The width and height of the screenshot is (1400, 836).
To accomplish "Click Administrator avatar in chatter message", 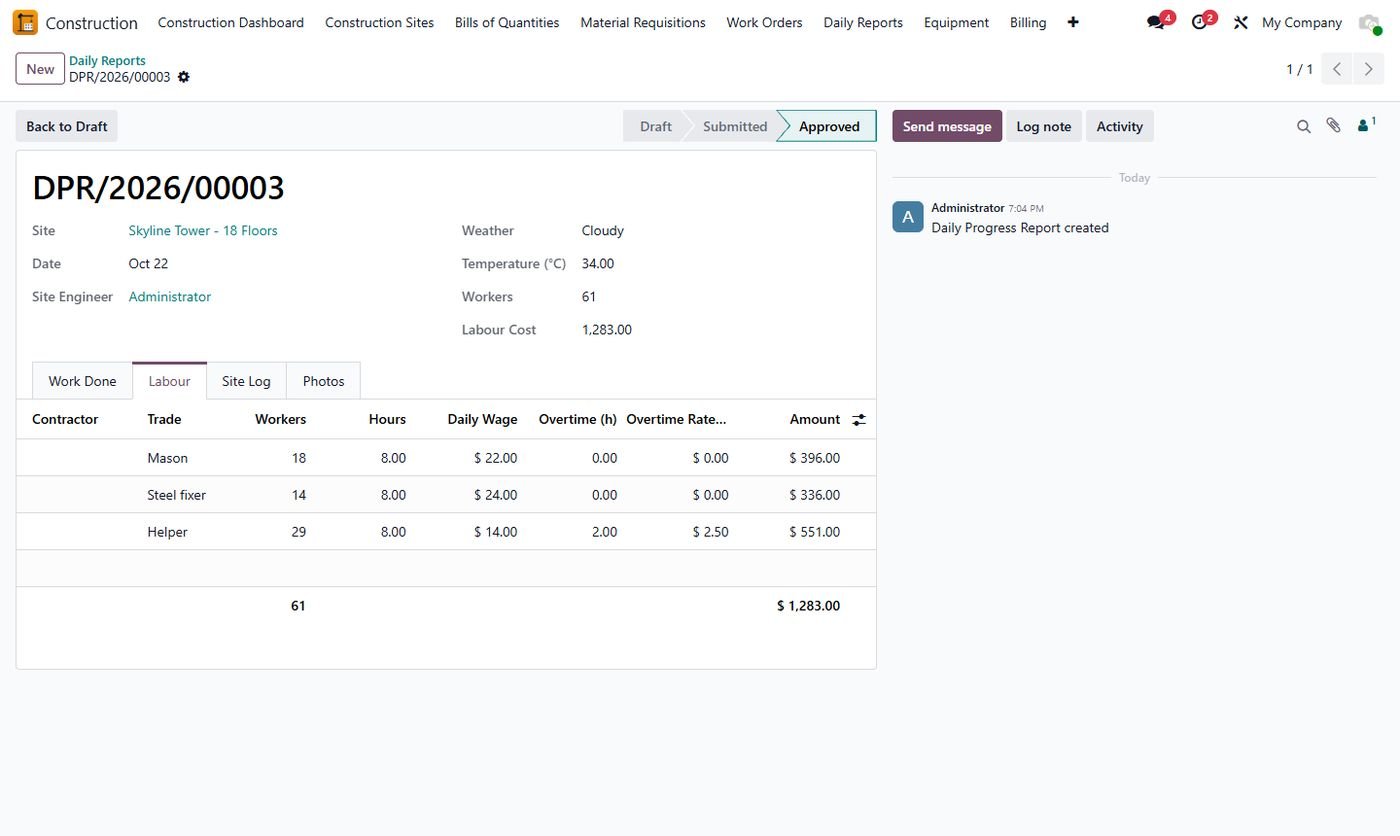I will coord(907,217).
